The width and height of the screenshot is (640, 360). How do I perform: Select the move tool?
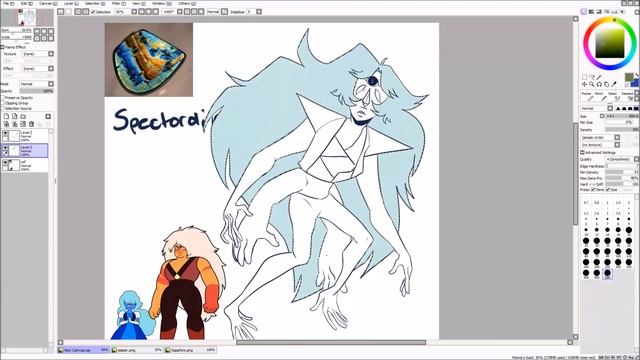(x=584, y=84)
